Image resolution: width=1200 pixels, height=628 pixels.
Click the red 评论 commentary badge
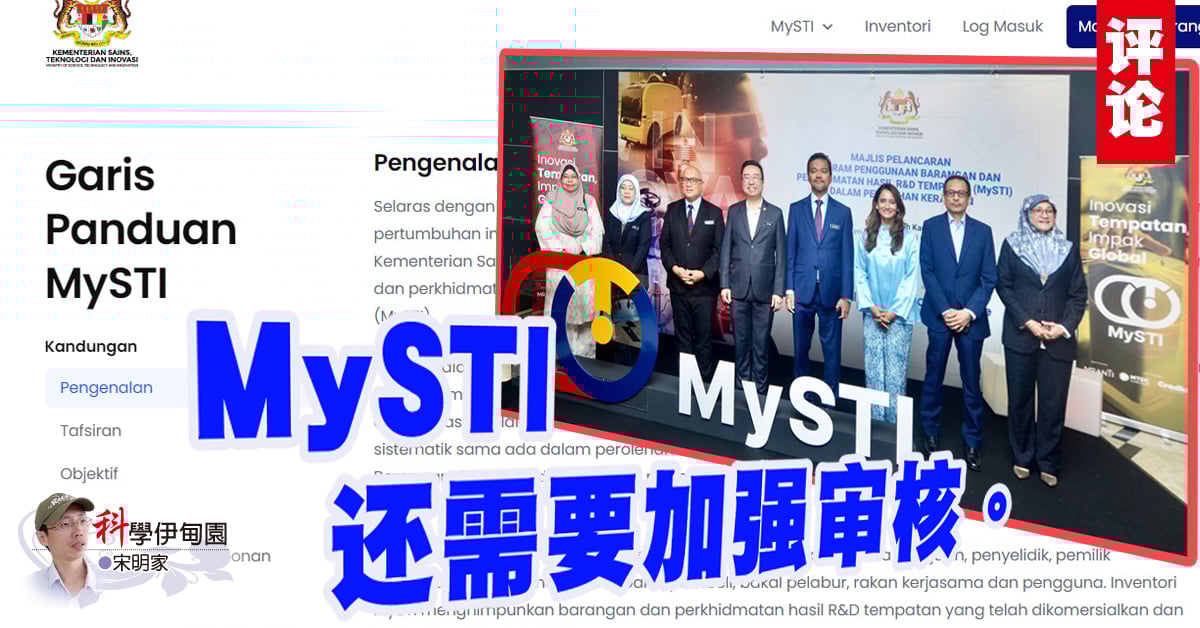pos(1135,75)
